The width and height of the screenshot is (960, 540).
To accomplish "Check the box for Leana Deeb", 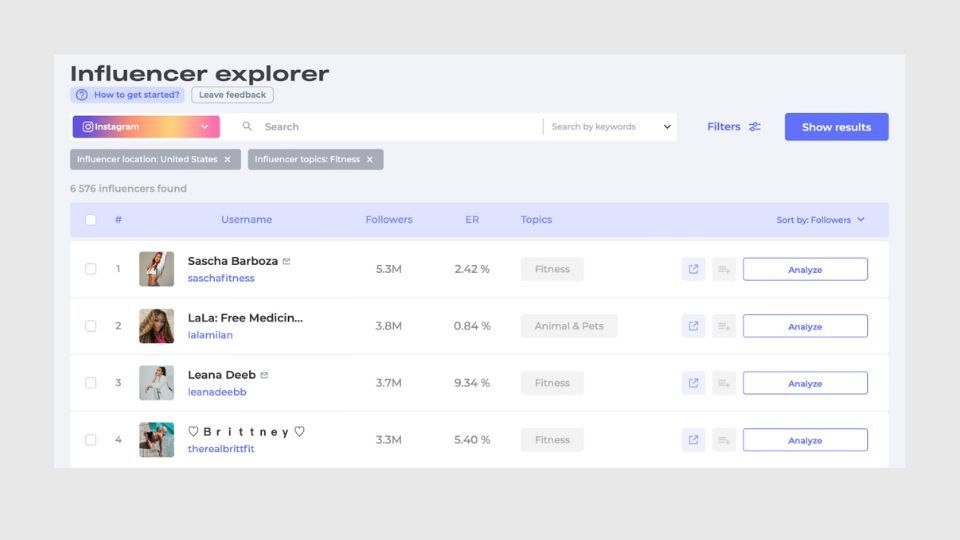I will pyautogui.click(x=91, y=383).
